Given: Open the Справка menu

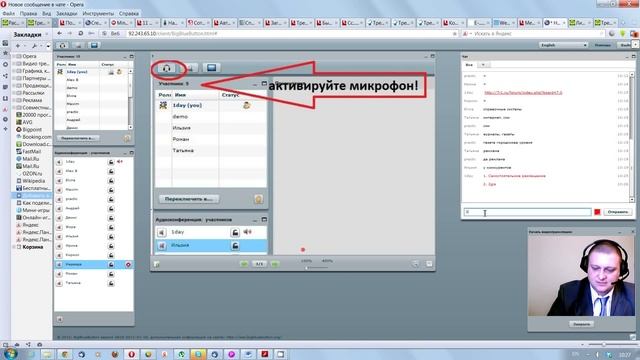Looking at the screenshot, I should click(129, 13).
